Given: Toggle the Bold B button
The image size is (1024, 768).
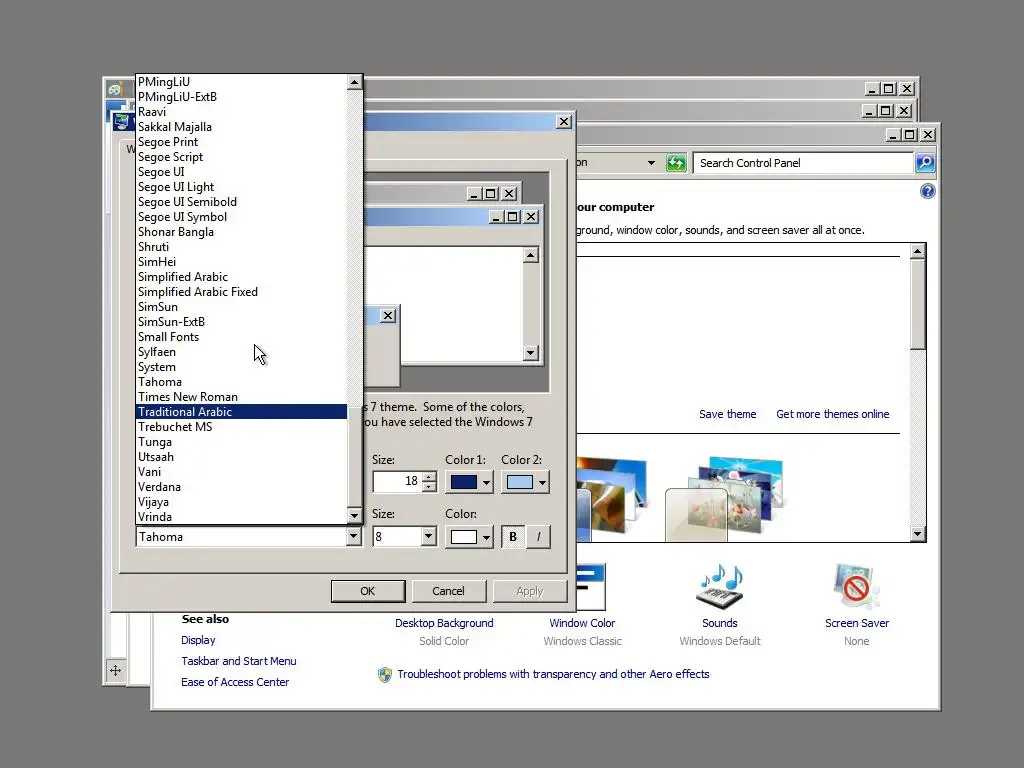Looking at the screenshot, I should coord(513,537).
